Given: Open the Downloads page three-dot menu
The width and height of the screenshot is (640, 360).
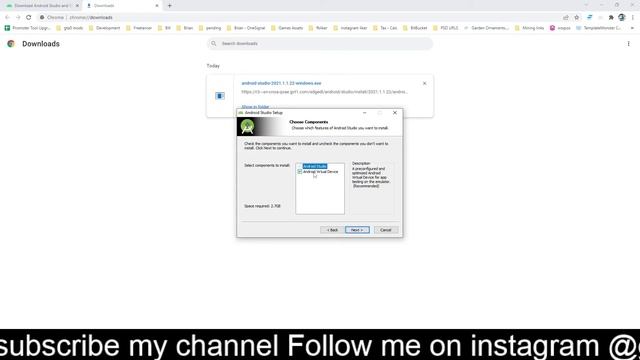Looking at the screenshot, I should point(629,44).
